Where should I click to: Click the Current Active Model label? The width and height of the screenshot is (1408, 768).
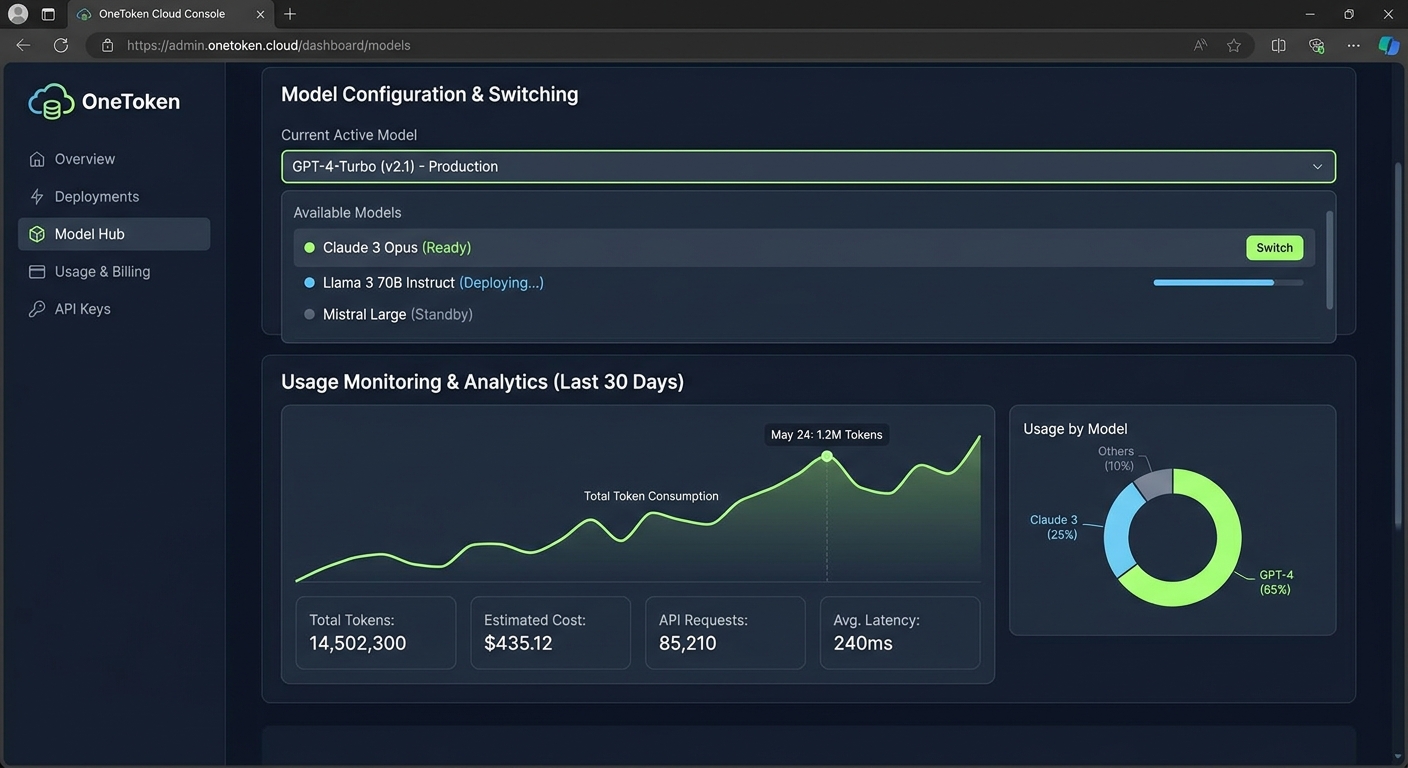coord(349,135)
